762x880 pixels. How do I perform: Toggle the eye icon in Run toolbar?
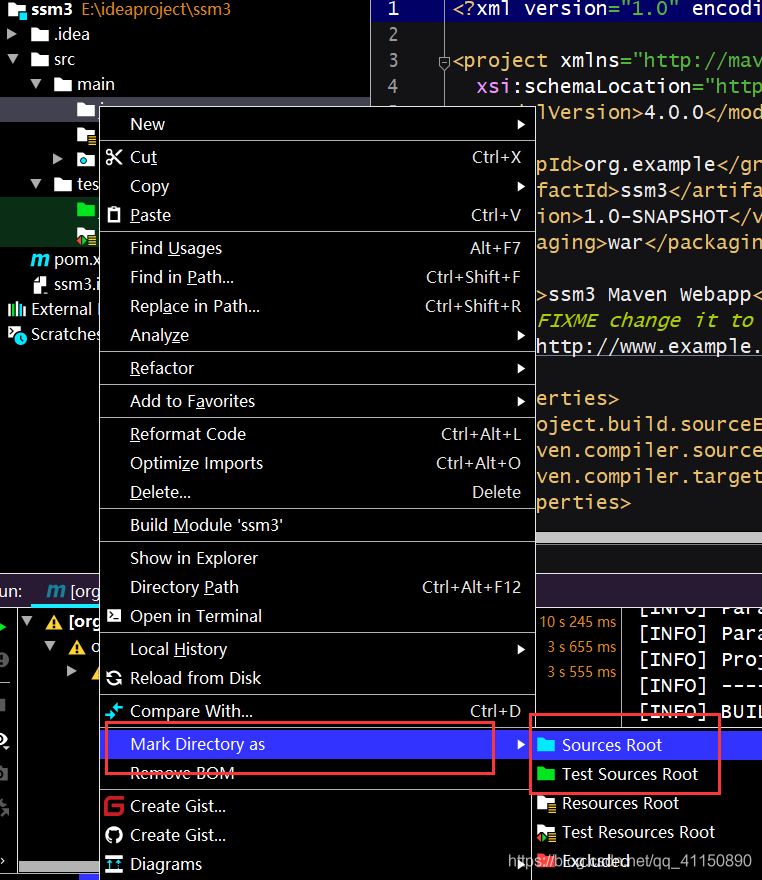point(5,740)
